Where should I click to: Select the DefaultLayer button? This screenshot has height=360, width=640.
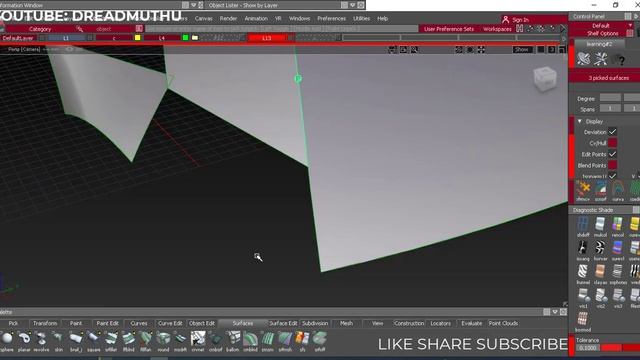tap(18, 38)
